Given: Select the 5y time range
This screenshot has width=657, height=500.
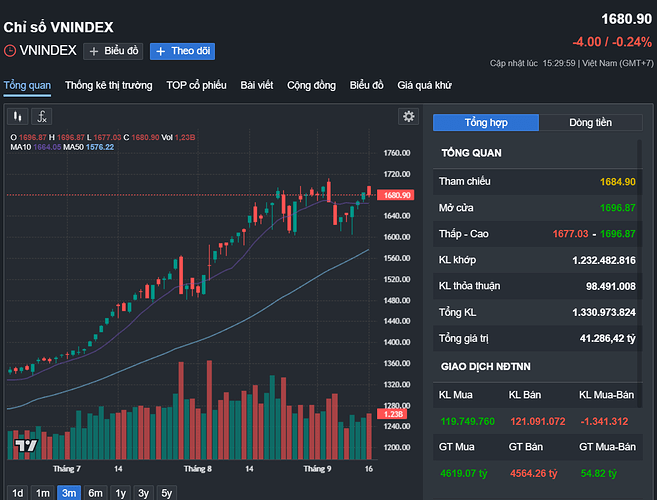Looking at the screenshot, I should (167, 492).
